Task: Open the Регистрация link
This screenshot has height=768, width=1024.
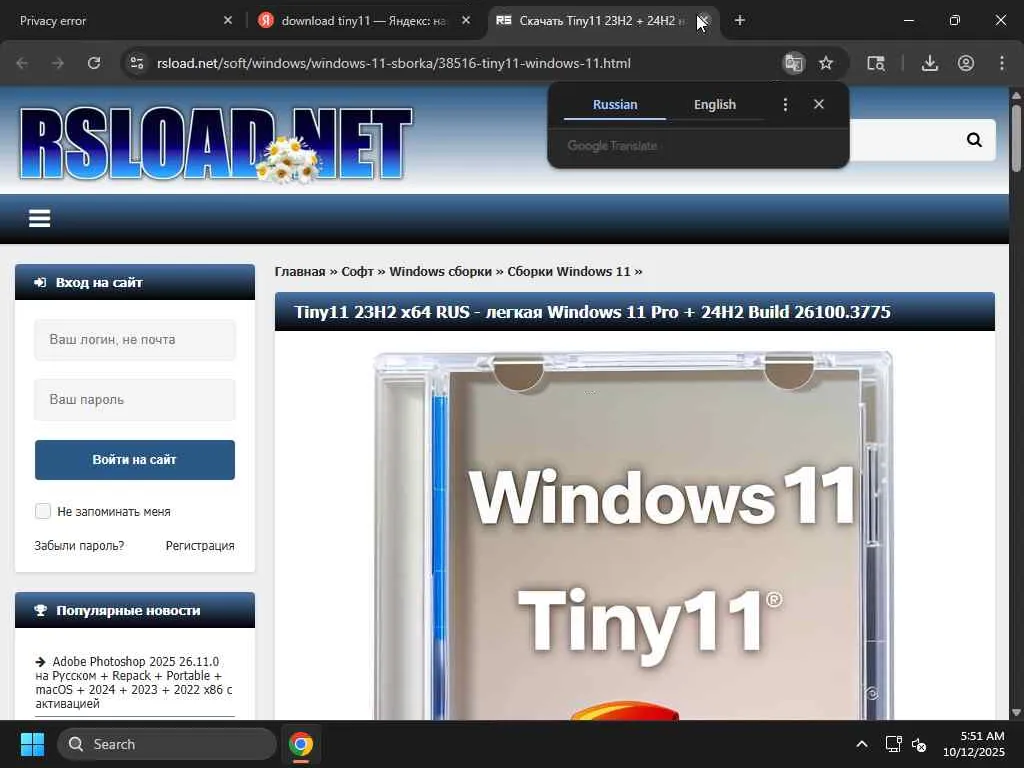Action: (200, 546)
